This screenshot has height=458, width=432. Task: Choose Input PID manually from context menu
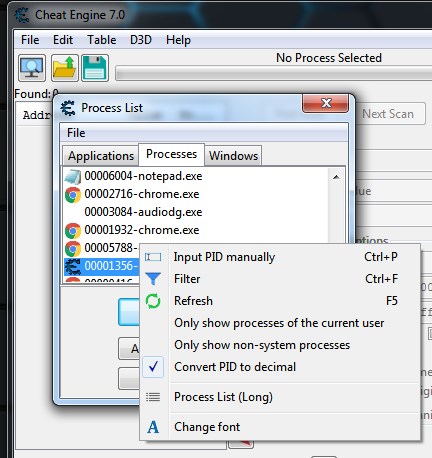tap(280, 257)
